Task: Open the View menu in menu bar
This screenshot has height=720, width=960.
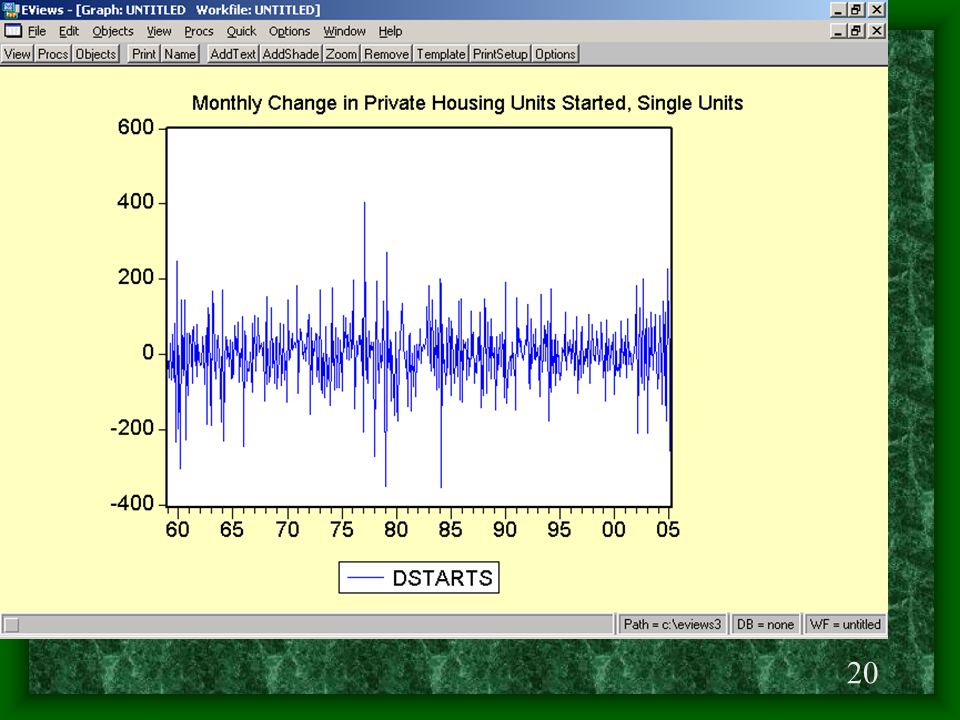Action: coord(159,31)
